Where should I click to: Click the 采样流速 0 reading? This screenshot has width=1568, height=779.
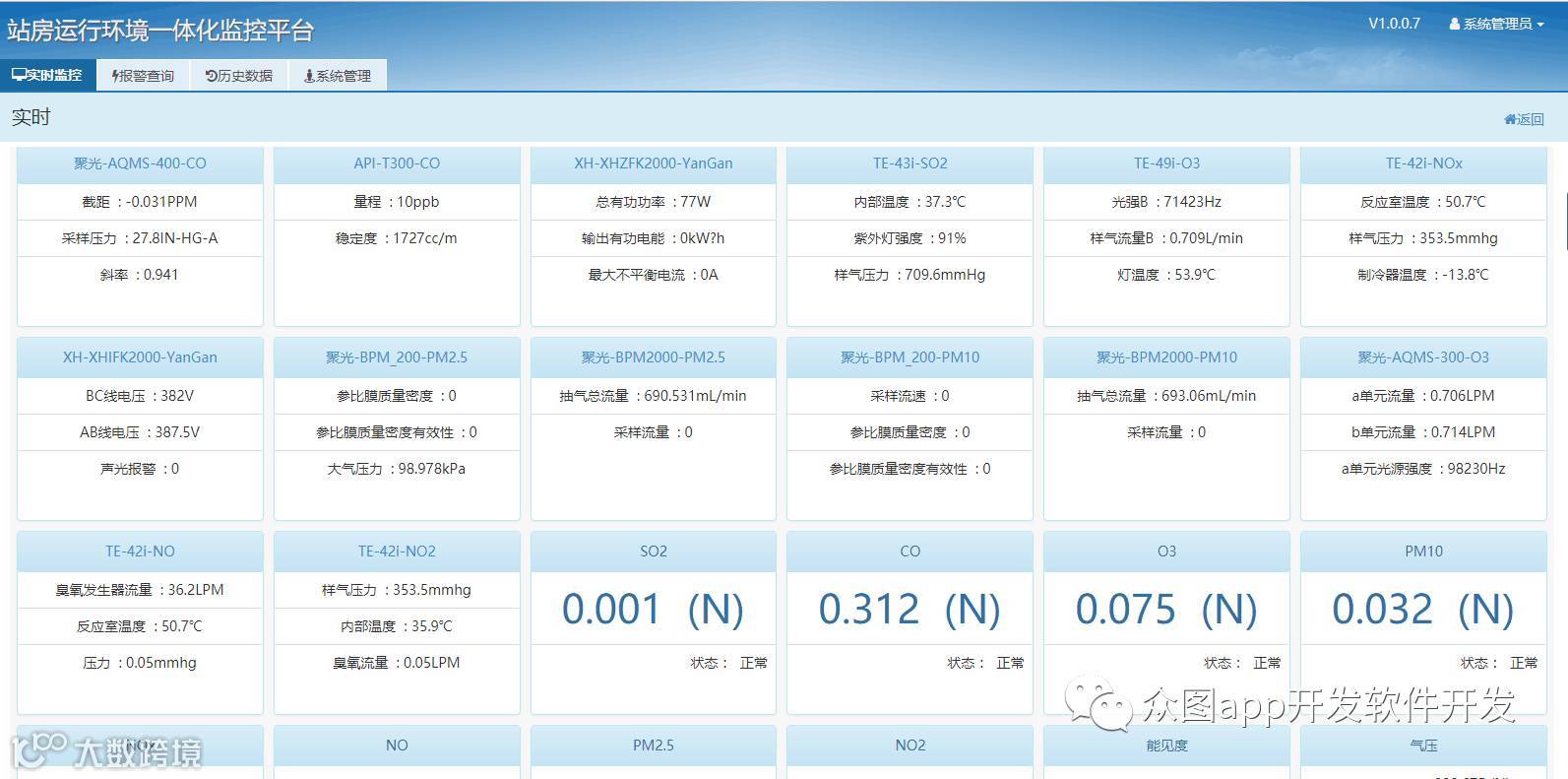(909, 396)
